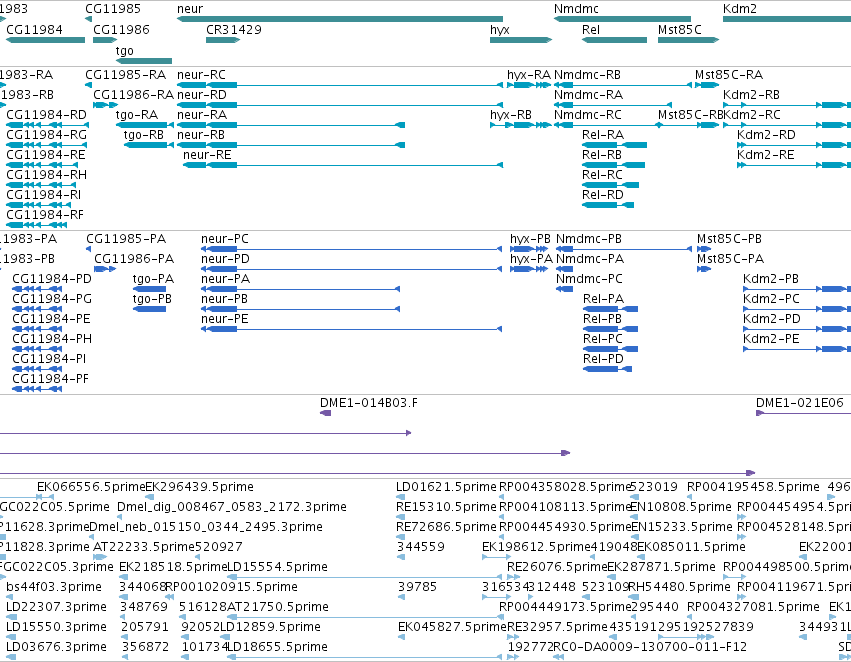The height and width of the screenshot is (662, 851).
Task: Click transcript CG11984-RG
Action: (47, 145)
